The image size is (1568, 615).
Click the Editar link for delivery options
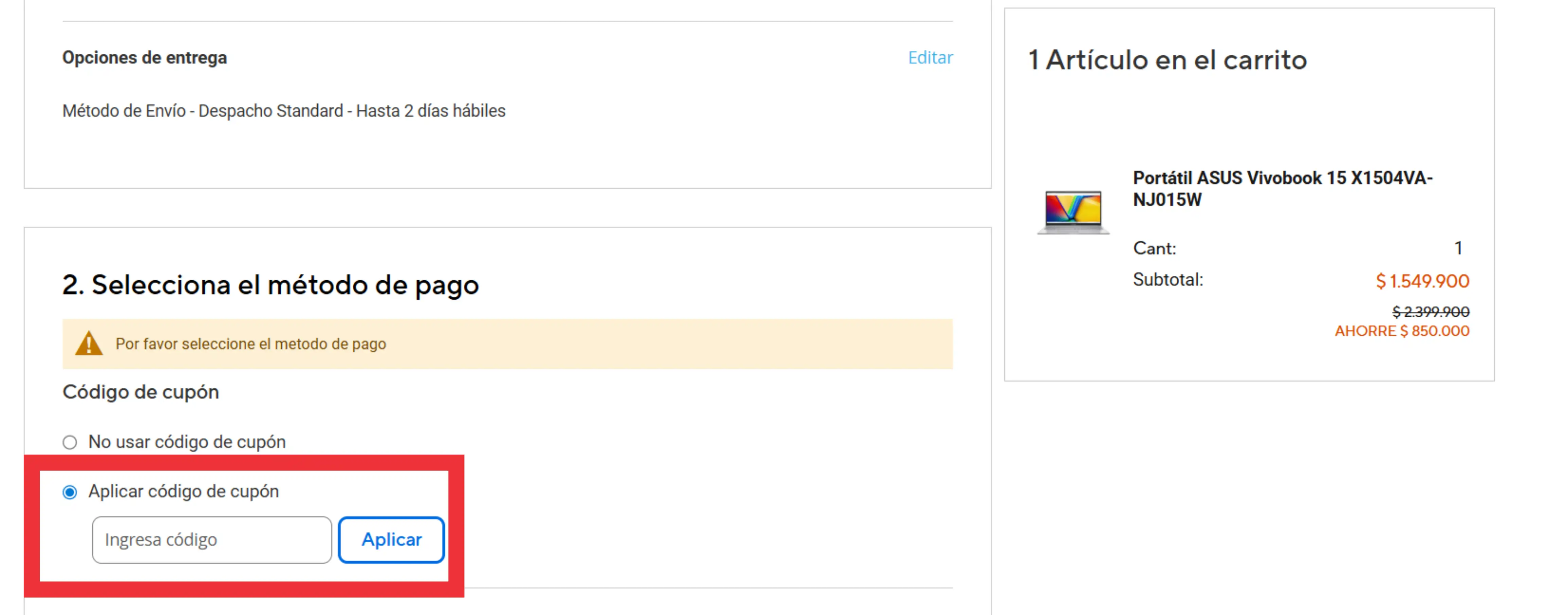(x=930, y=58)
